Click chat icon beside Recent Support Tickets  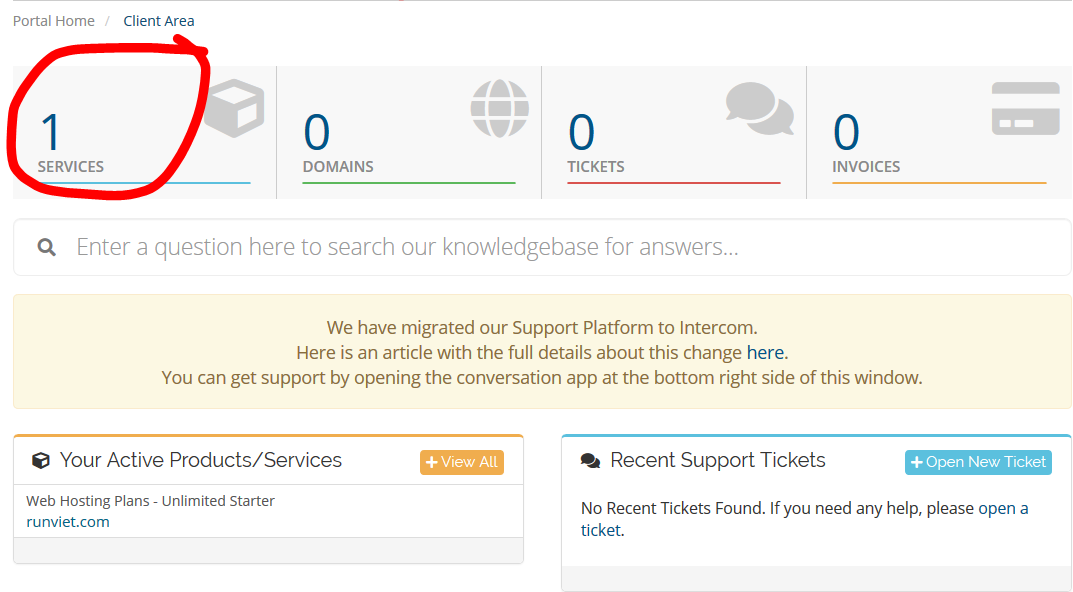[x=591, y=461]
